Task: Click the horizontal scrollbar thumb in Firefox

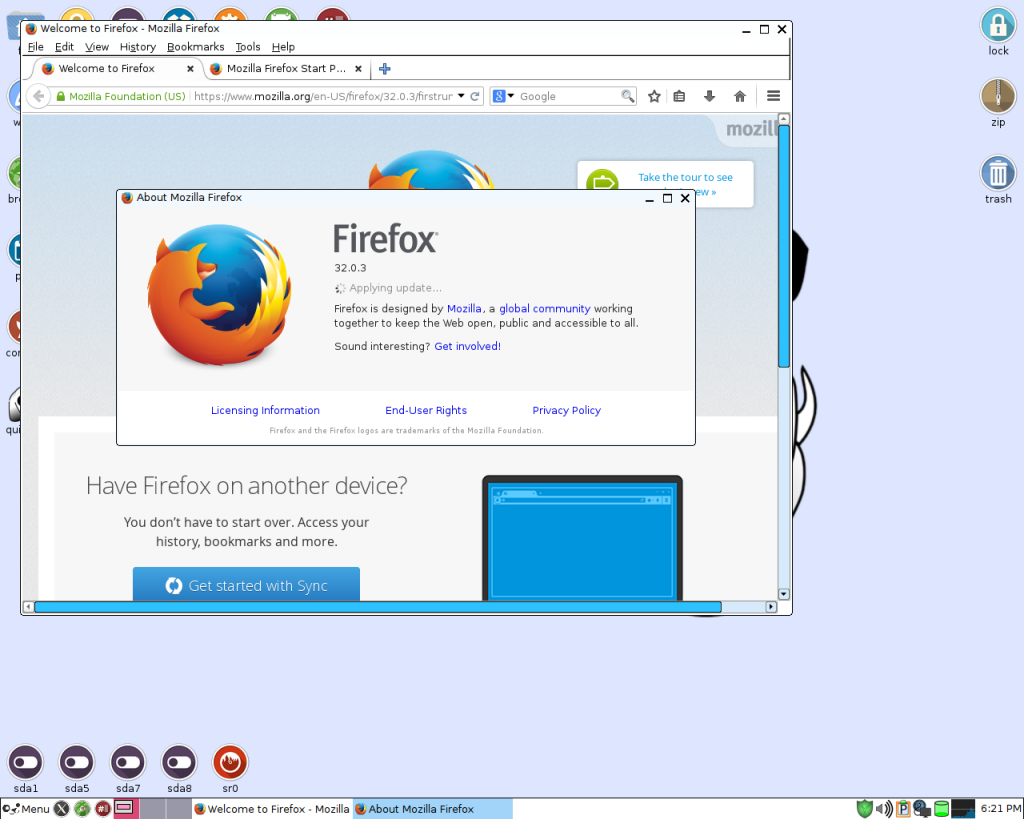Action: tap(377, 607)
